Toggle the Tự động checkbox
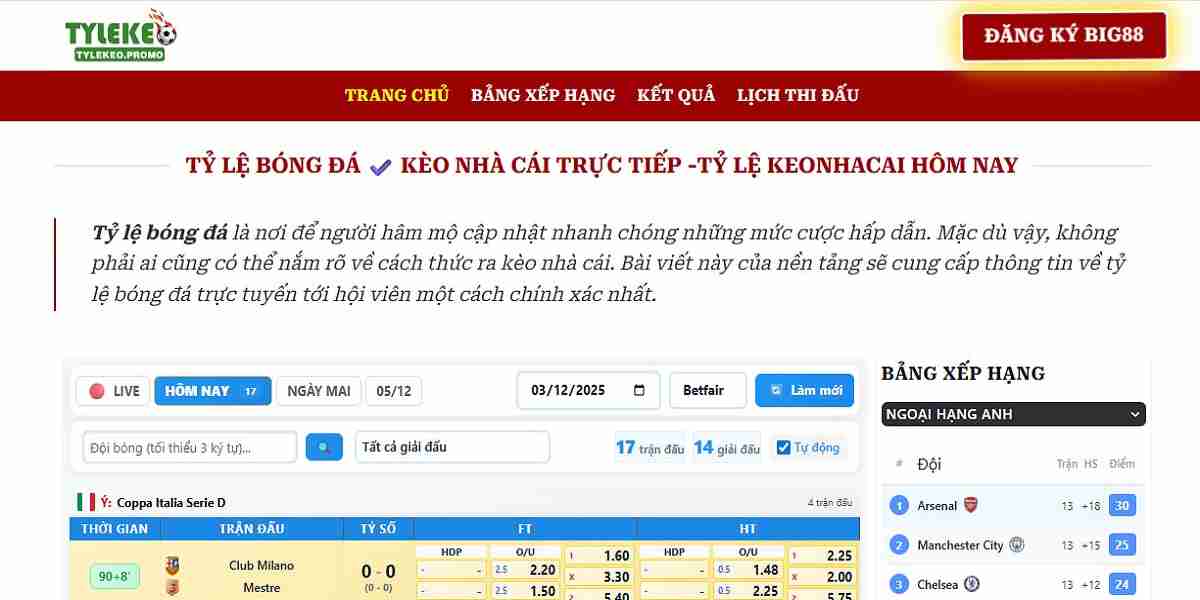The width and height of the screenshot is (1200, 600). (x=783, y=448)
